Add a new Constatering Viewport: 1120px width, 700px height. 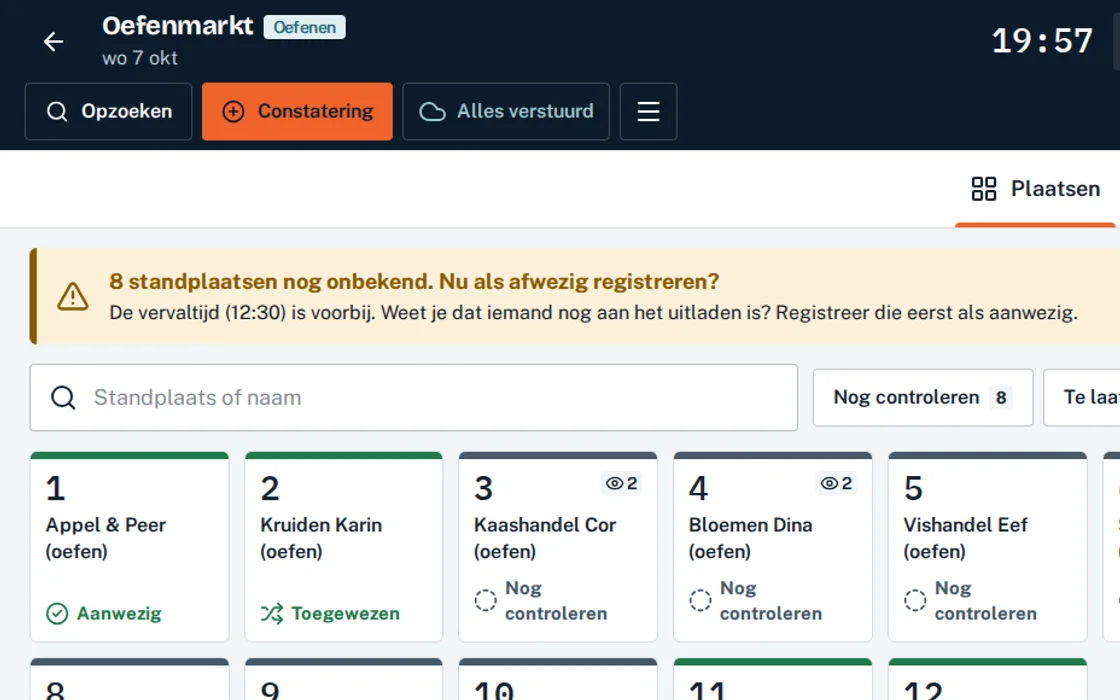[x=297, y=111]
